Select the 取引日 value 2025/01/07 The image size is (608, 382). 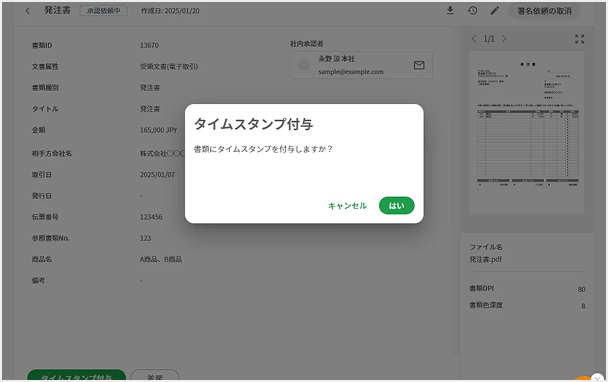pyautogui.click(x=157, y=175)
